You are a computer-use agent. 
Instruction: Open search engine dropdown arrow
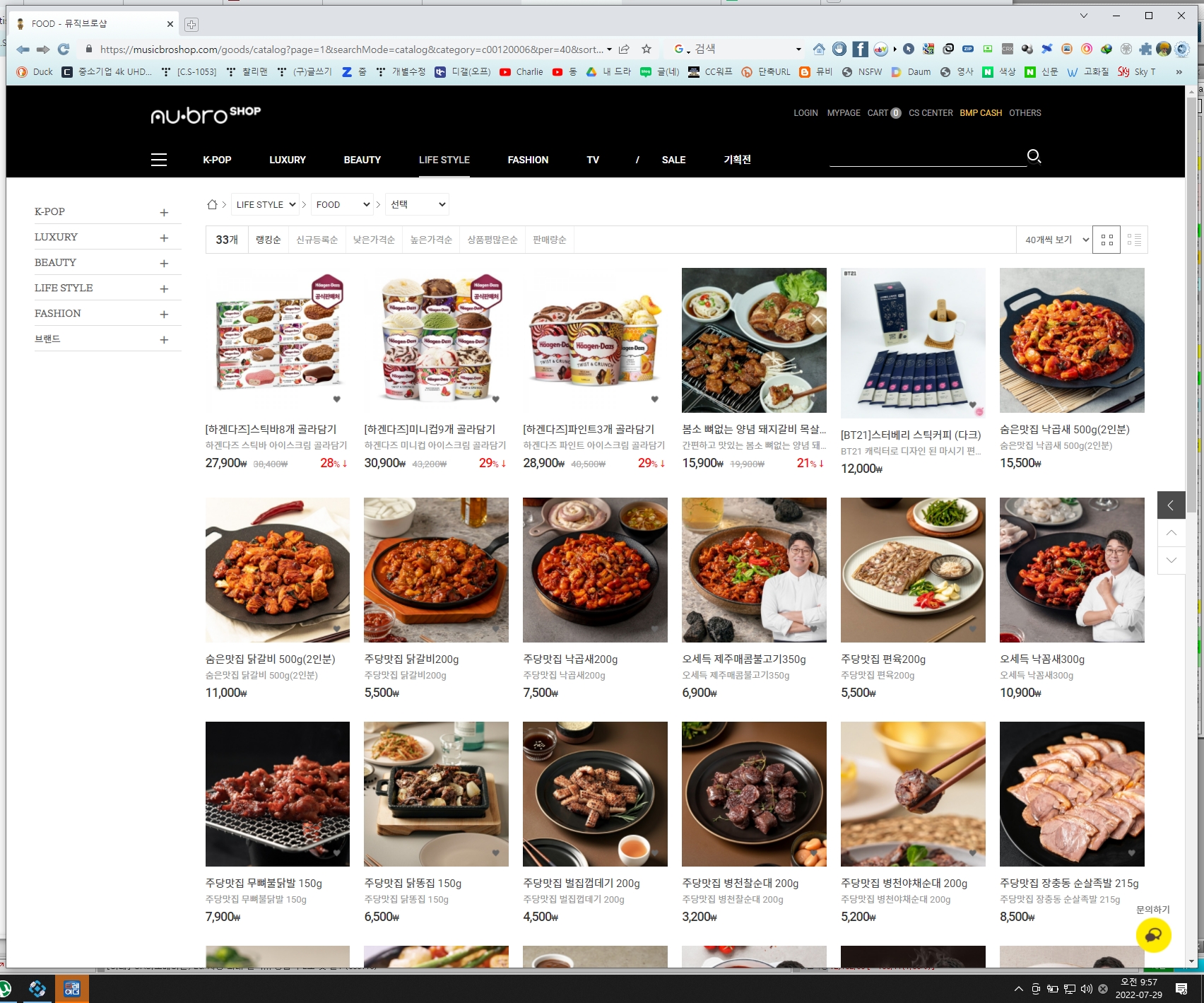pos(798,49)
